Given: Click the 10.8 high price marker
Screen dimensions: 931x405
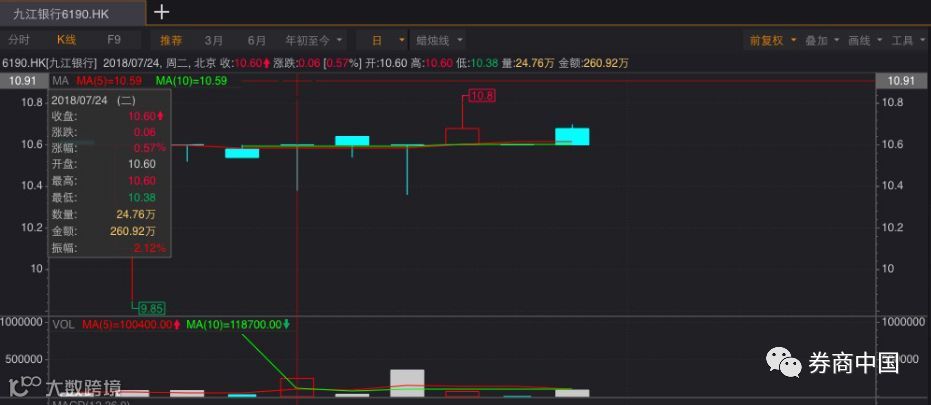Looking at the screenshot, I should click(x=482, y=96).
